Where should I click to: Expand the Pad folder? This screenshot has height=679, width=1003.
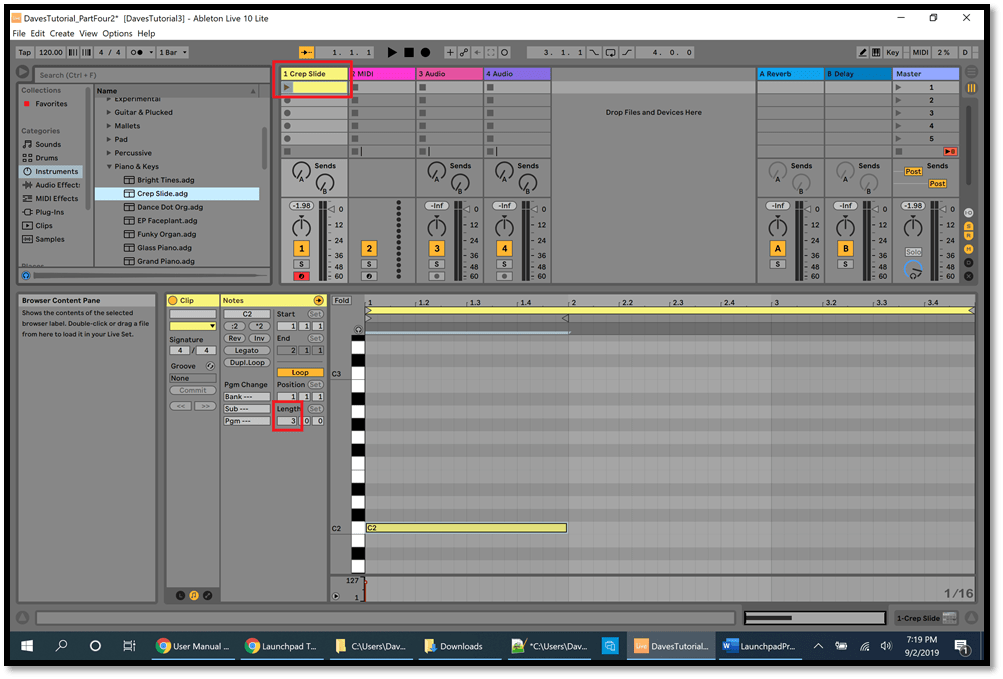109,139
